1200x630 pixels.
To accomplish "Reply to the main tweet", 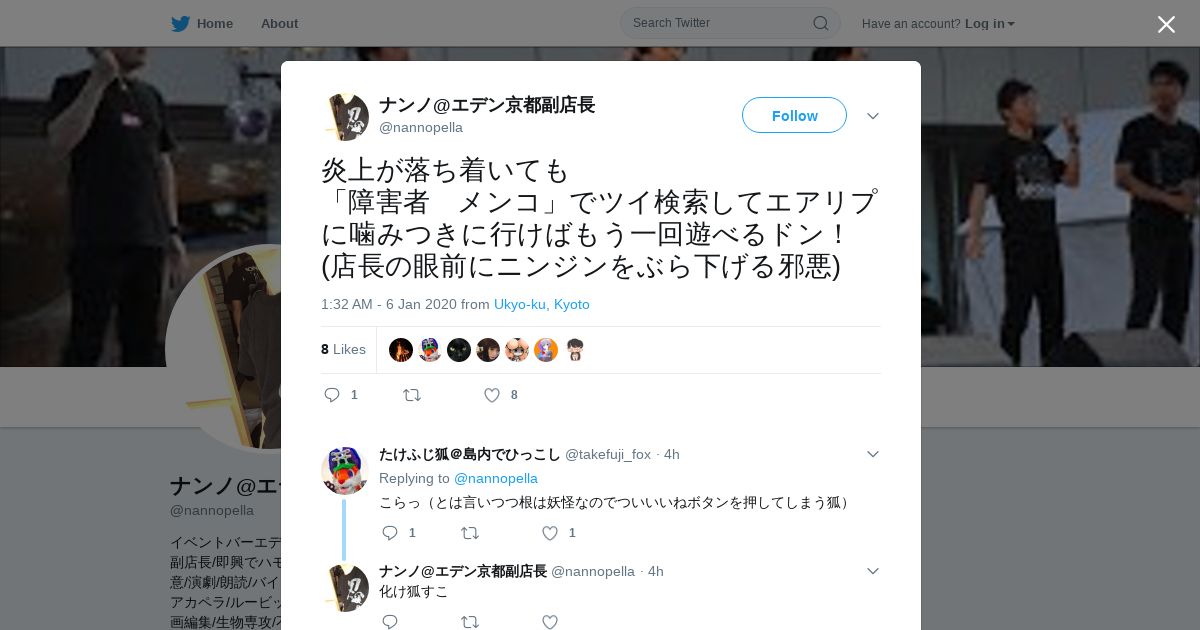I will pos(332,395).
